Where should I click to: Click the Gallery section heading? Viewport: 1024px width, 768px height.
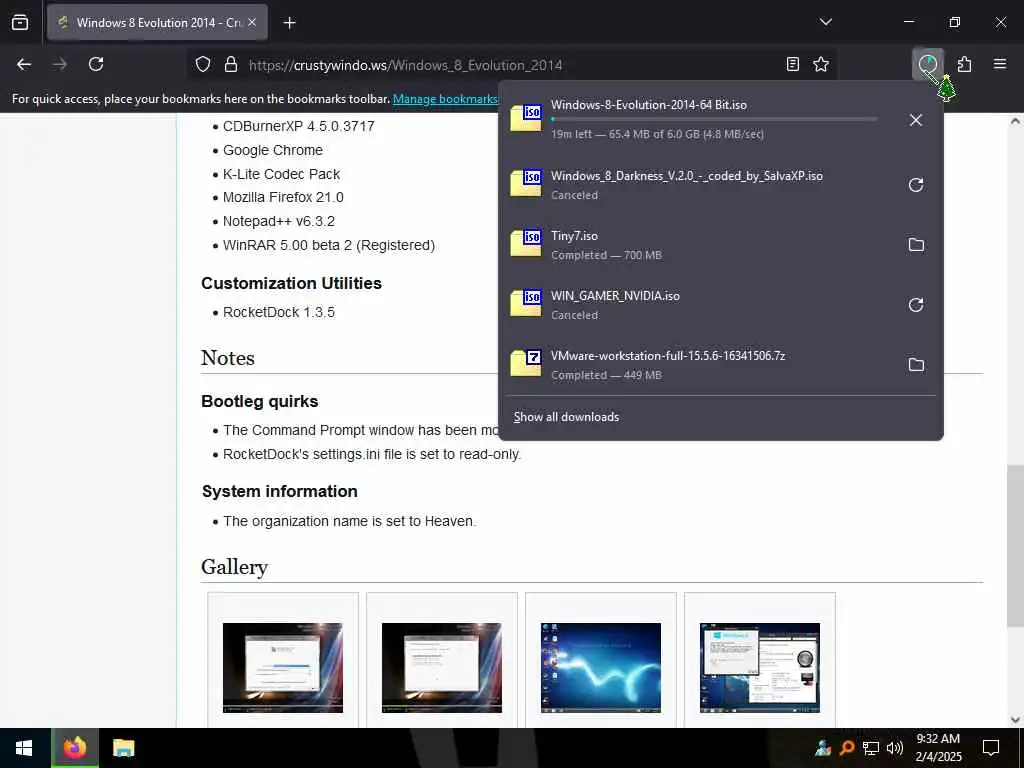coord(234,567)
